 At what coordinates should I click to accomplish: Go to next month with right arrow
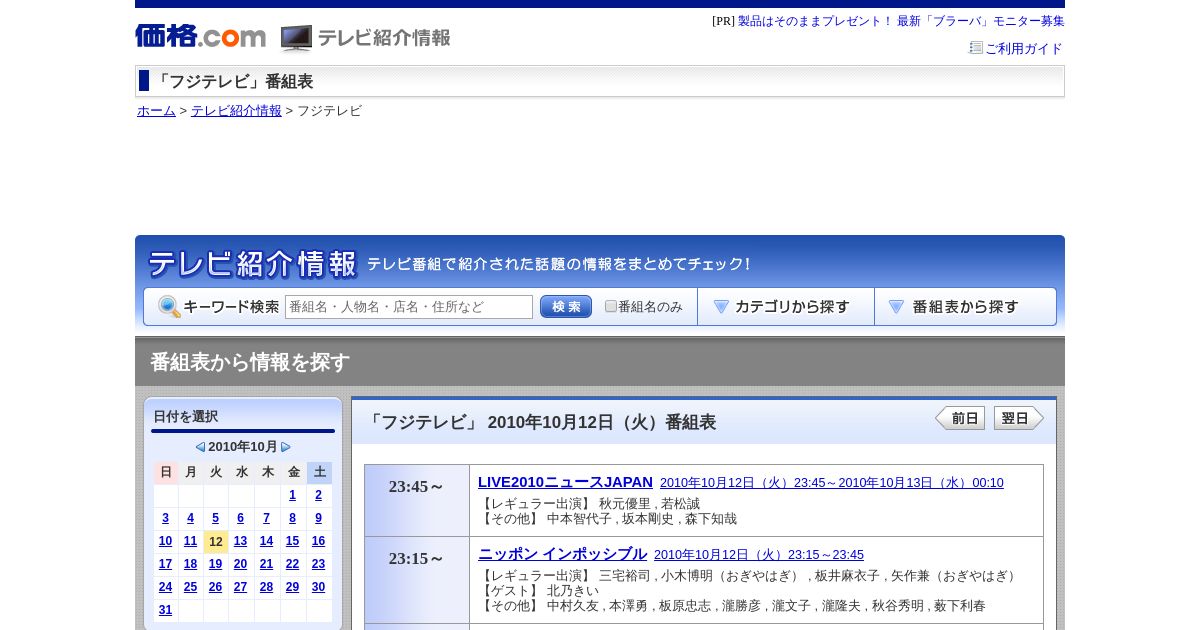click(x=286, y=447)
